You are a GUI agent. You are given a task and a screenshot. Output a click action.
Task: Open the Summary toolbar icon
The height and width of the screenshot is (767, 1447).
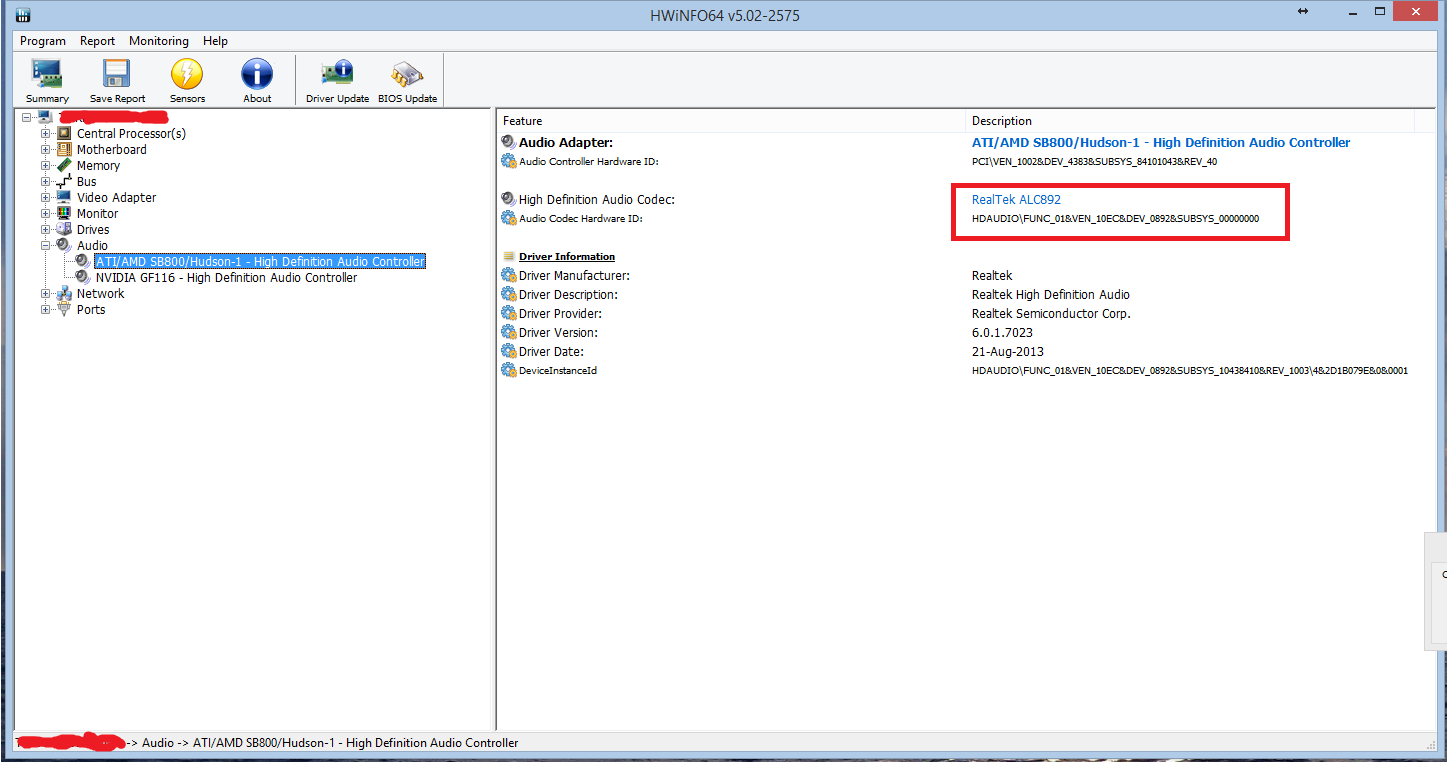47,74
